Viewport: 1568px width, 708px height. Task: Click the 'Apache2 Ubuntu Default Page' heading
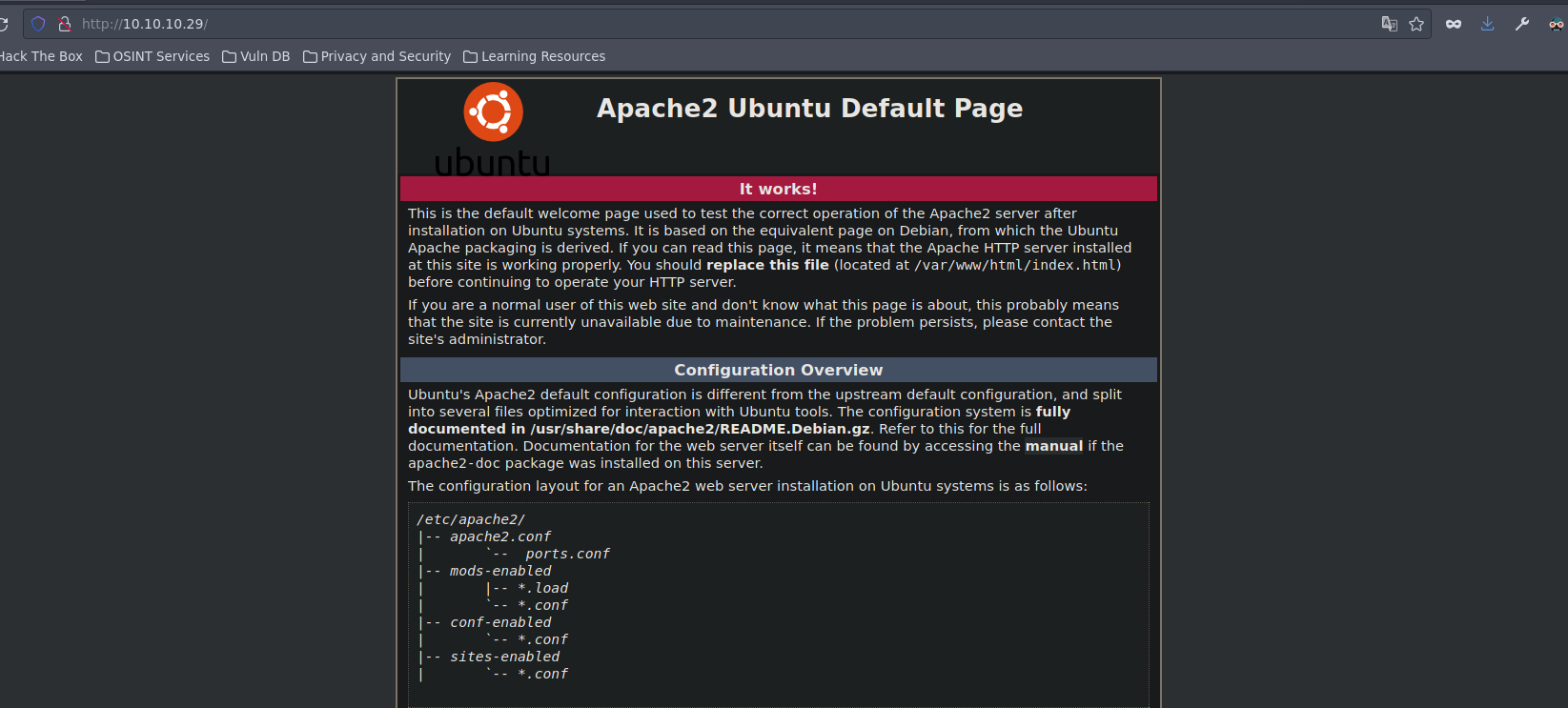[x=809, y=109]
